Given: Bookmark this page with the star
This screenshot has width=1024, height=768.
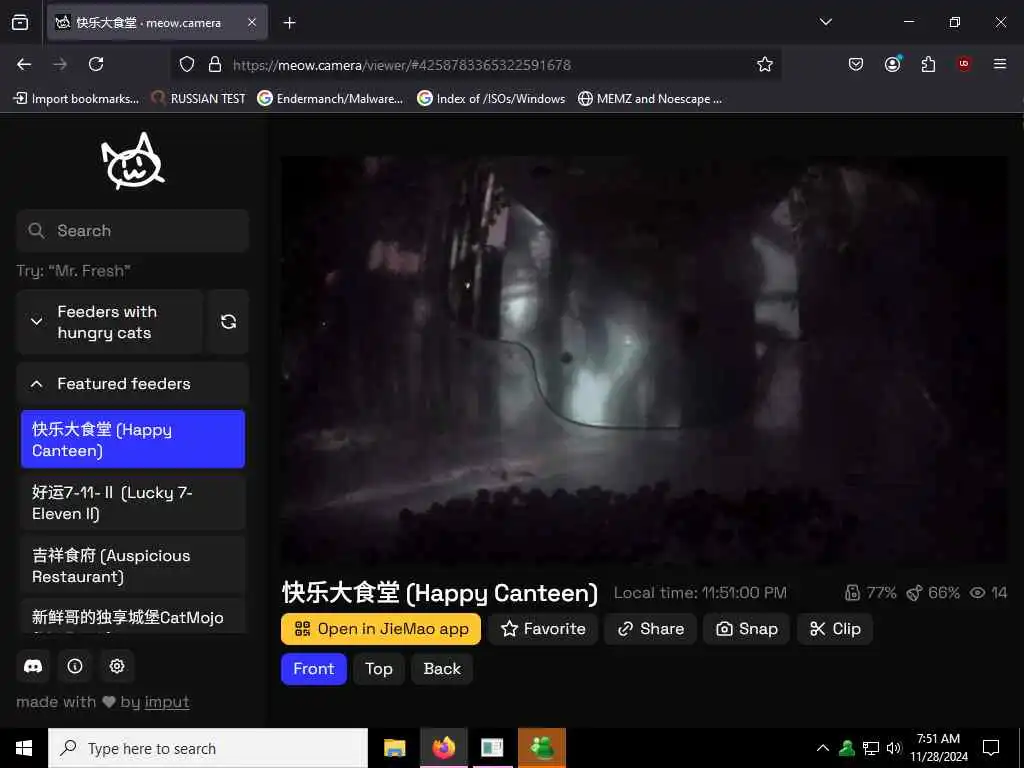Looking at the screenshot, I should click(765, 64).
